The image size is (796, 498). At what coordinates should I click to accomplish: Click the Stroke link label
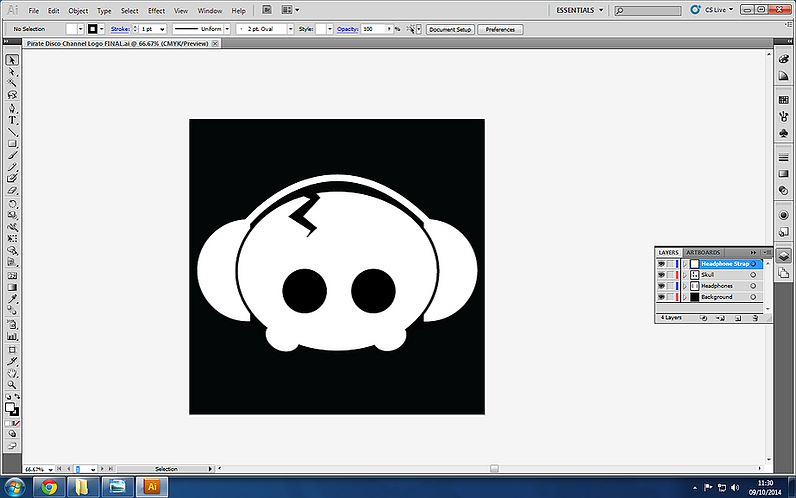coord(120,29)
